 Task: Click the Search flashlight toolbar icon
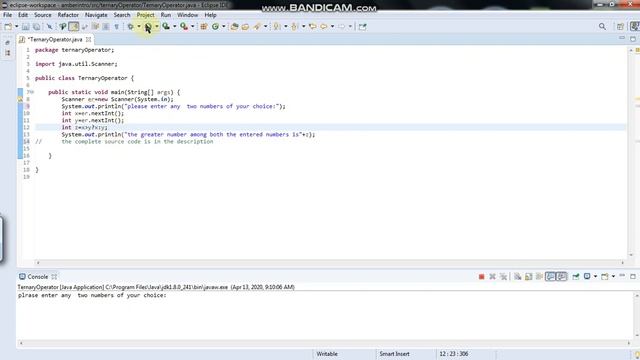click(257, 27)
